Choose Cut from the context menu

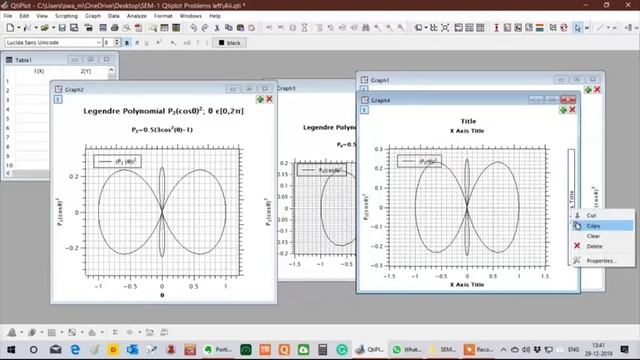tap(602, 215)
